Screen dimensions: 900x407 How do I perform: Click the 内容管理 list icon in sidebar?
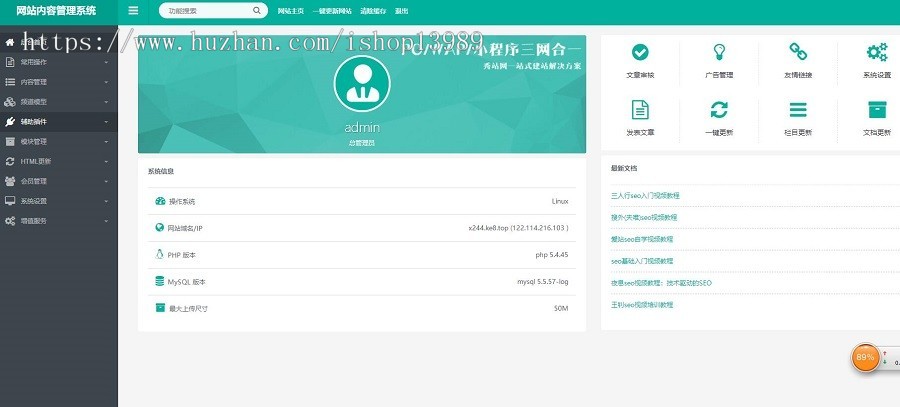[x=10, y=82]
